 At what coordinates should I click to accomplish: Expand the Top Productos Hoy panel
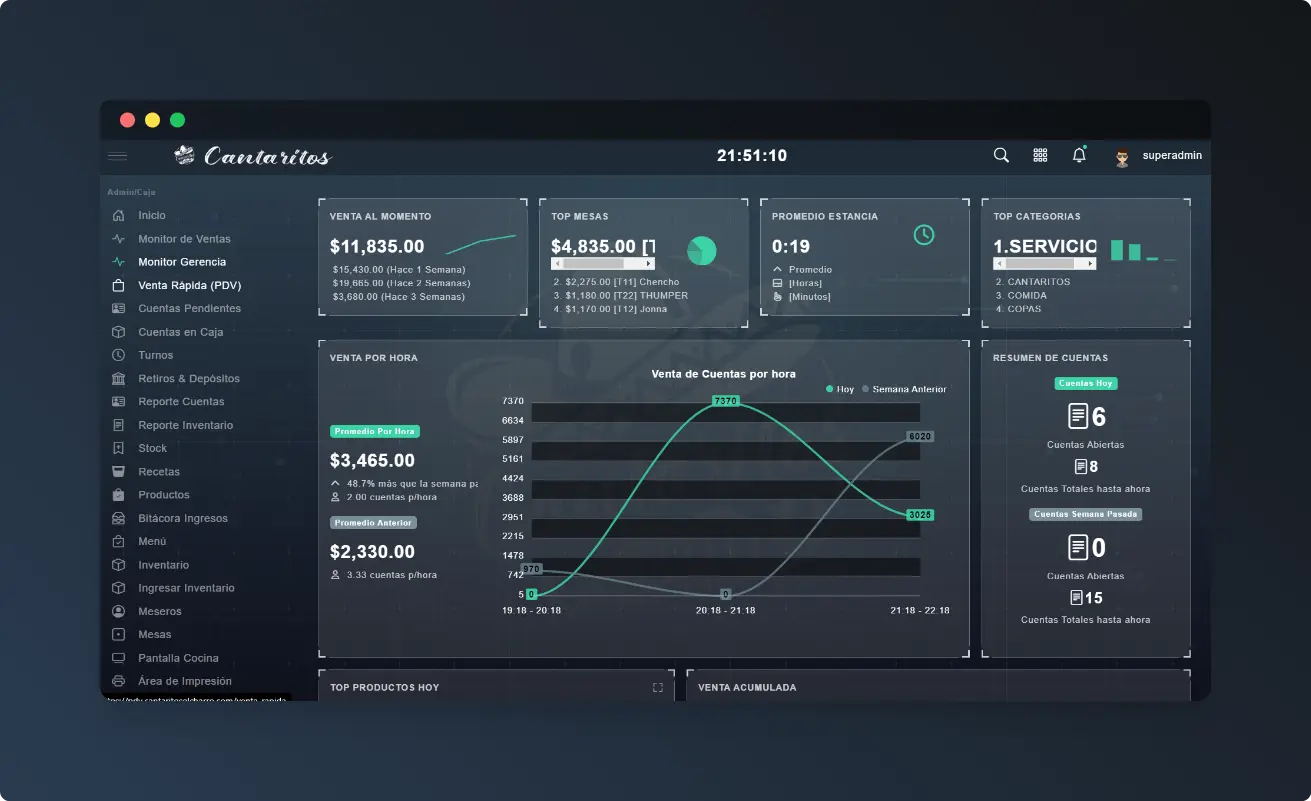click(x=658, y=688)
